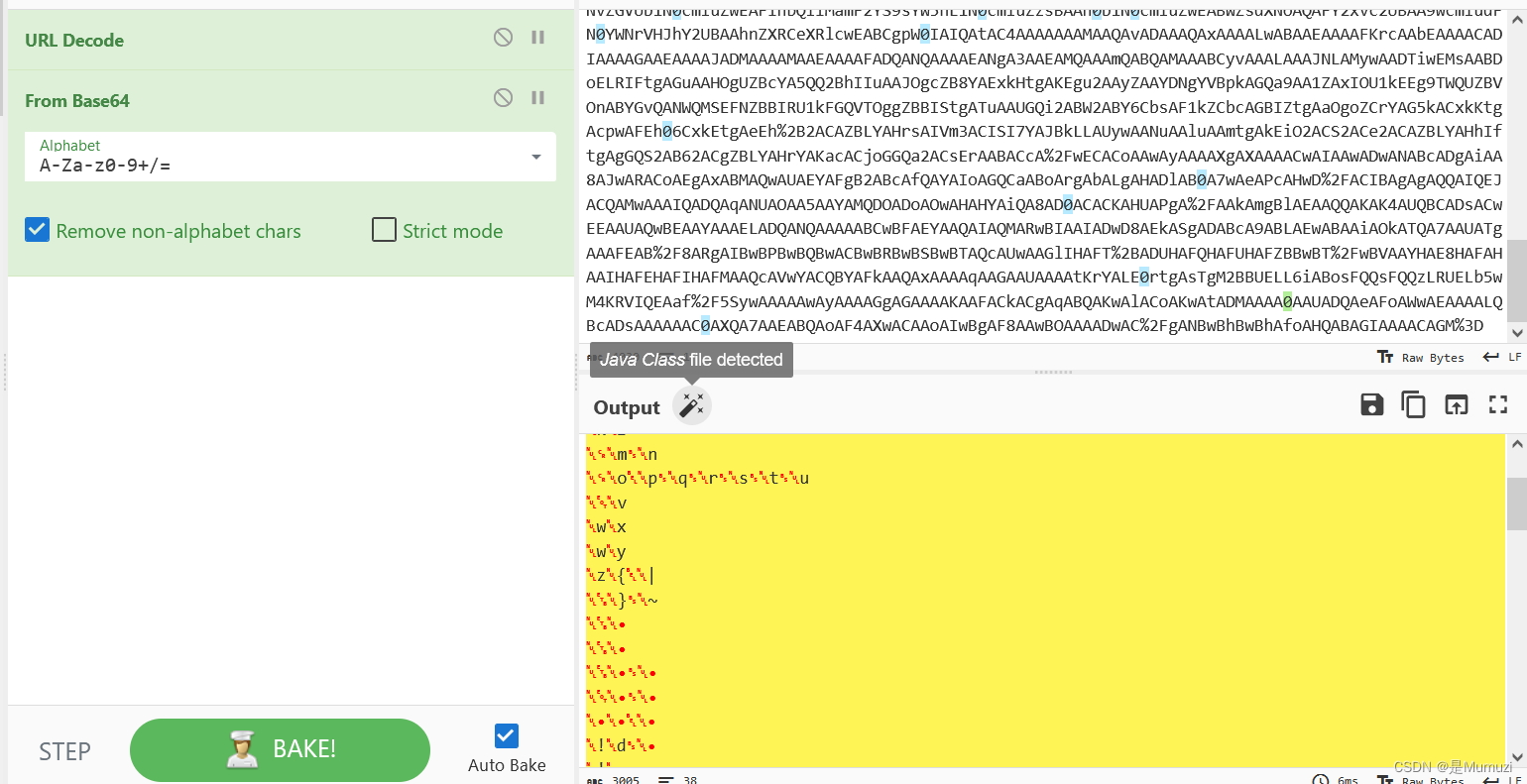The width and height of the screenshot is (1527, 784).
Task: Disable the URL Decode operation
Action: coord(503,38)
